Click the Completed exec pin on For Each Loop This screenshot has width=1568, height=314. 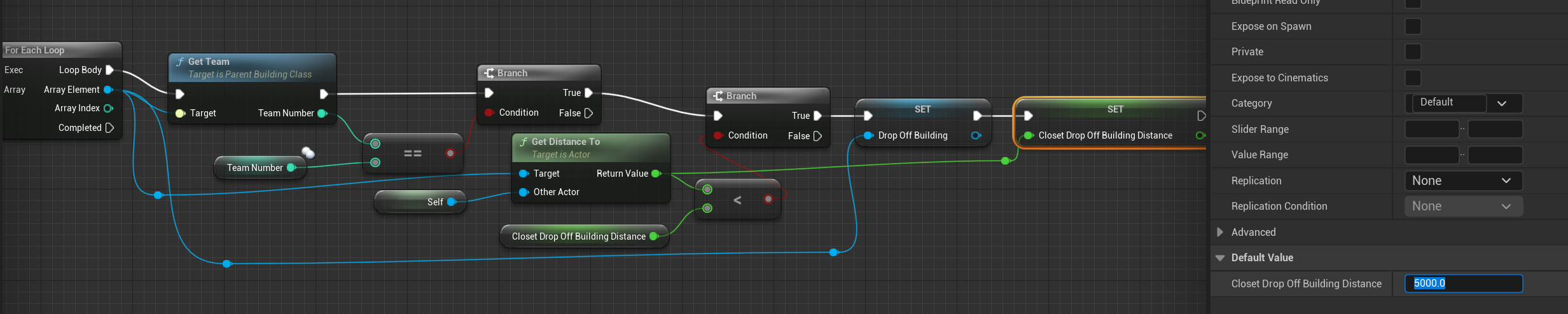(109, 128)
